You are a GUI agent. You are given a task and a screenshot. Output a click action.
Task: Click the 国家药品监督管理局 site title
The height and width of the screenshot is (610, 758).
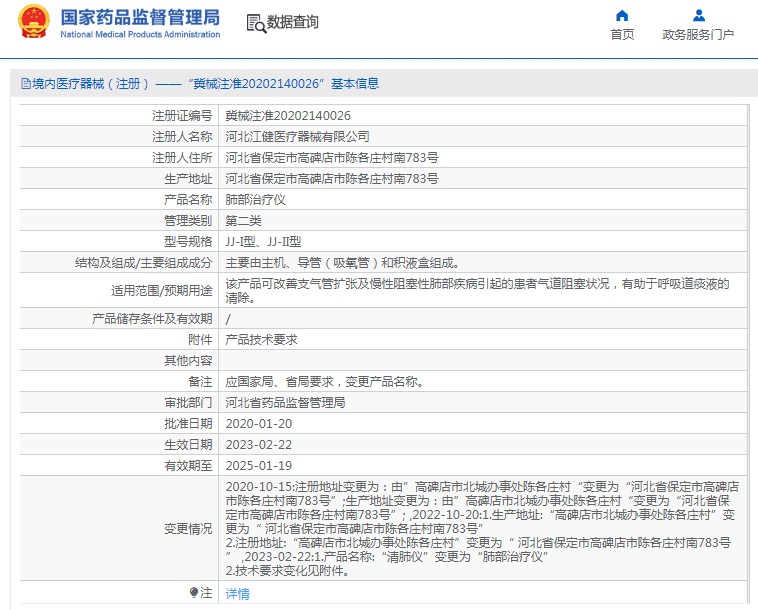click(x=140, y=17)
